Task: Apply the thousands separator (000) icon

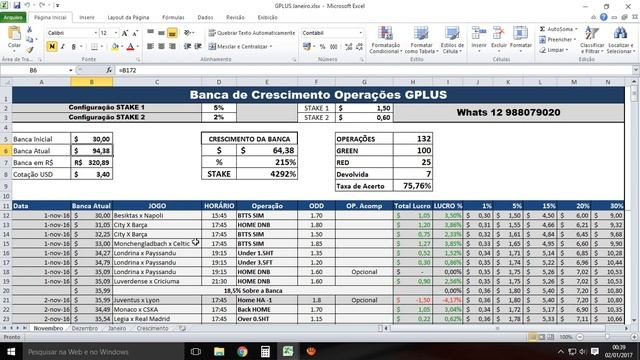Action: tap(333, 47)
